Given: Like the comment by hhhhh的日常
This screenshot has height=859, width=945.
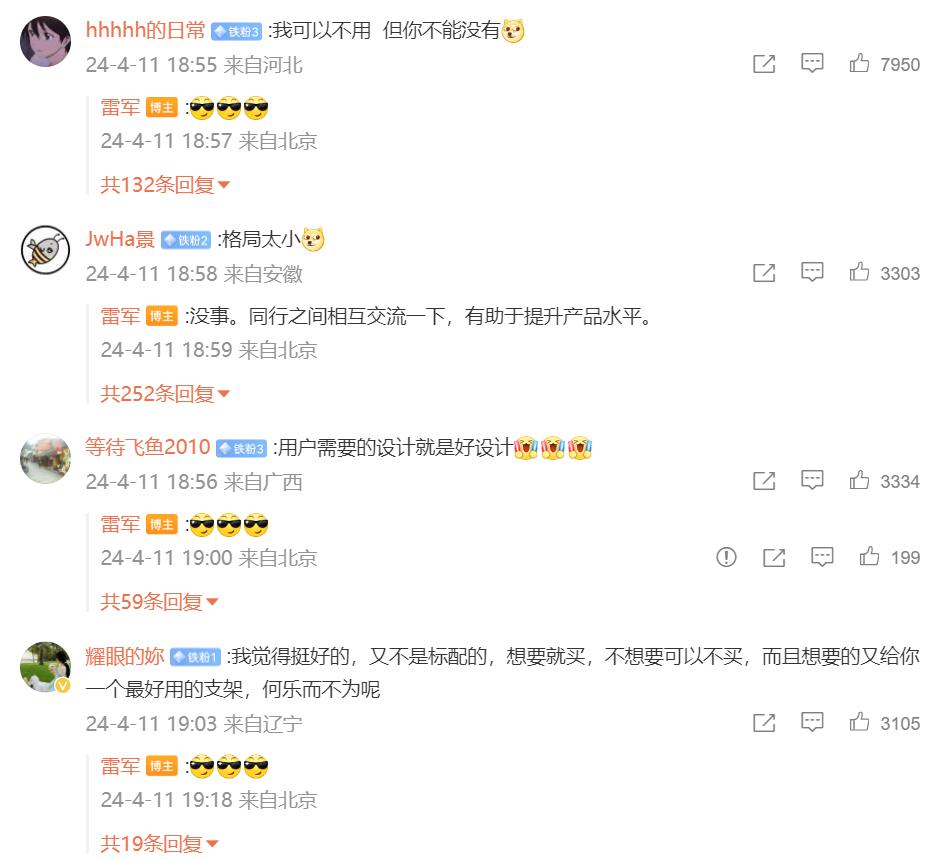Looking at the screenshot, I should (x=859, y=63).
